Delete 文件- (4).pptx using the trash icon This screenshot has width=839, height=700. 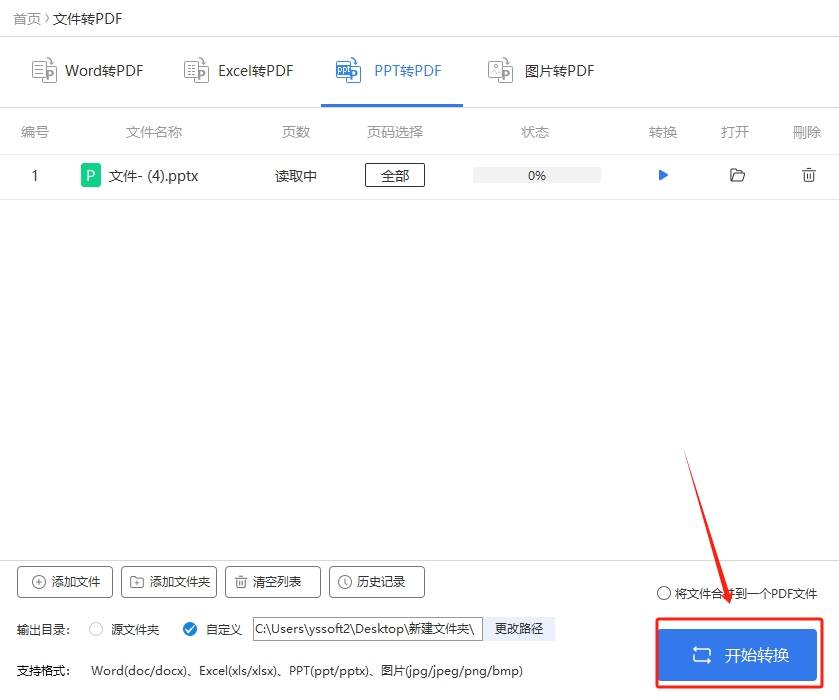click(x=806, y=175)
